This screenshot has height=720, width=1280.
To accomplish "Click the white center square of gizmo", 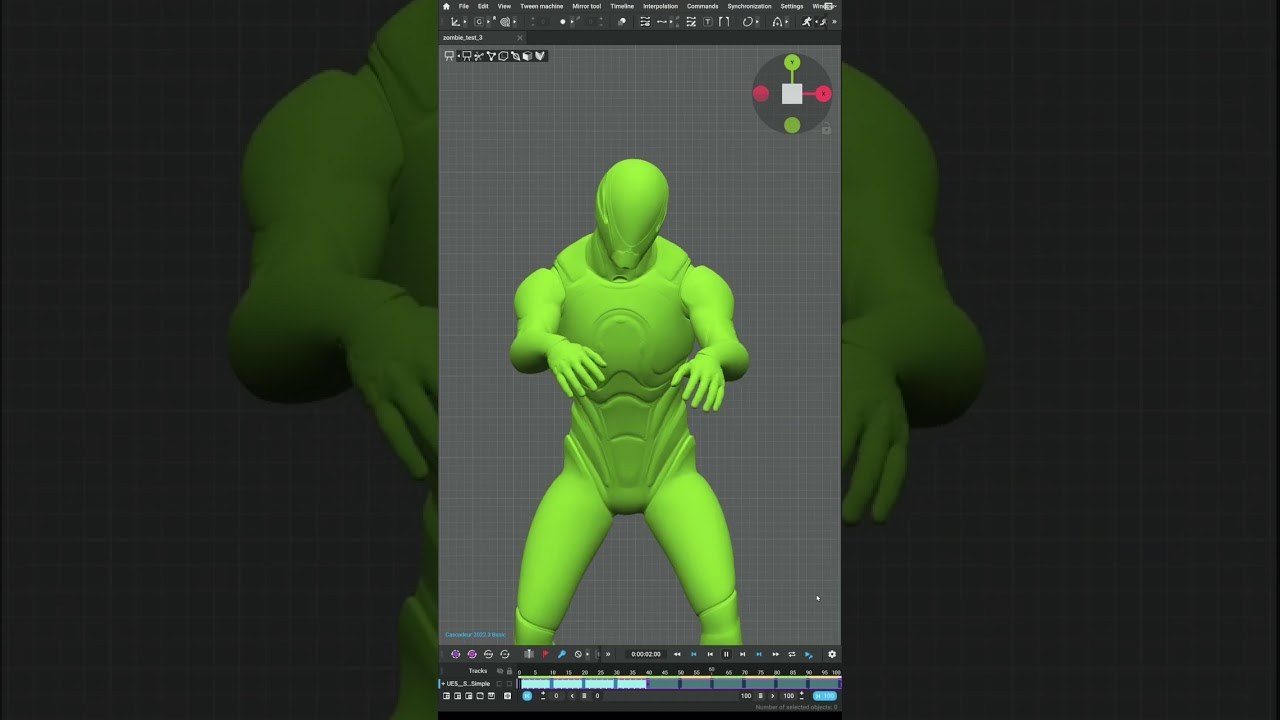I will pyautogui.click(x=792, y=94).
